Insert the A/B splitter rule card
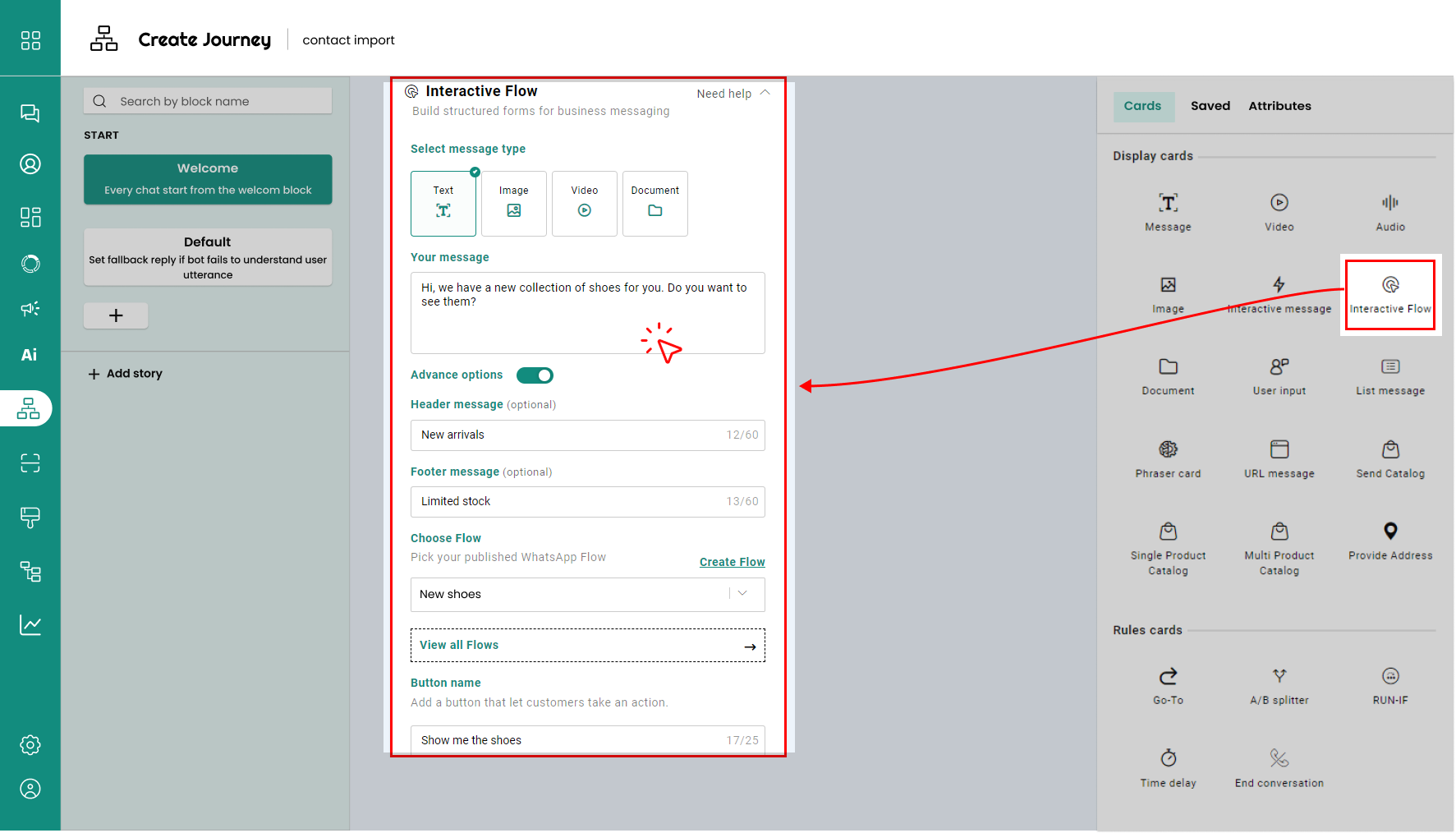 [x=1279, y=686]
